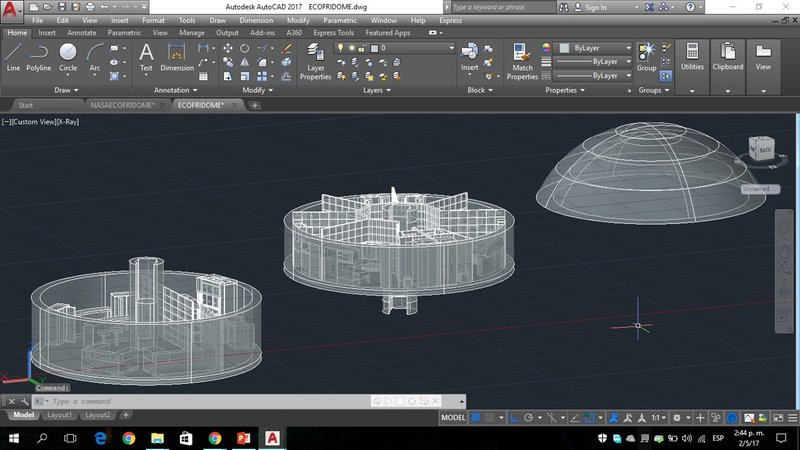Screen dimensions: 800x450
Task: Toggle the MODEL space button in status bar
Action: (x=454, y=417)
